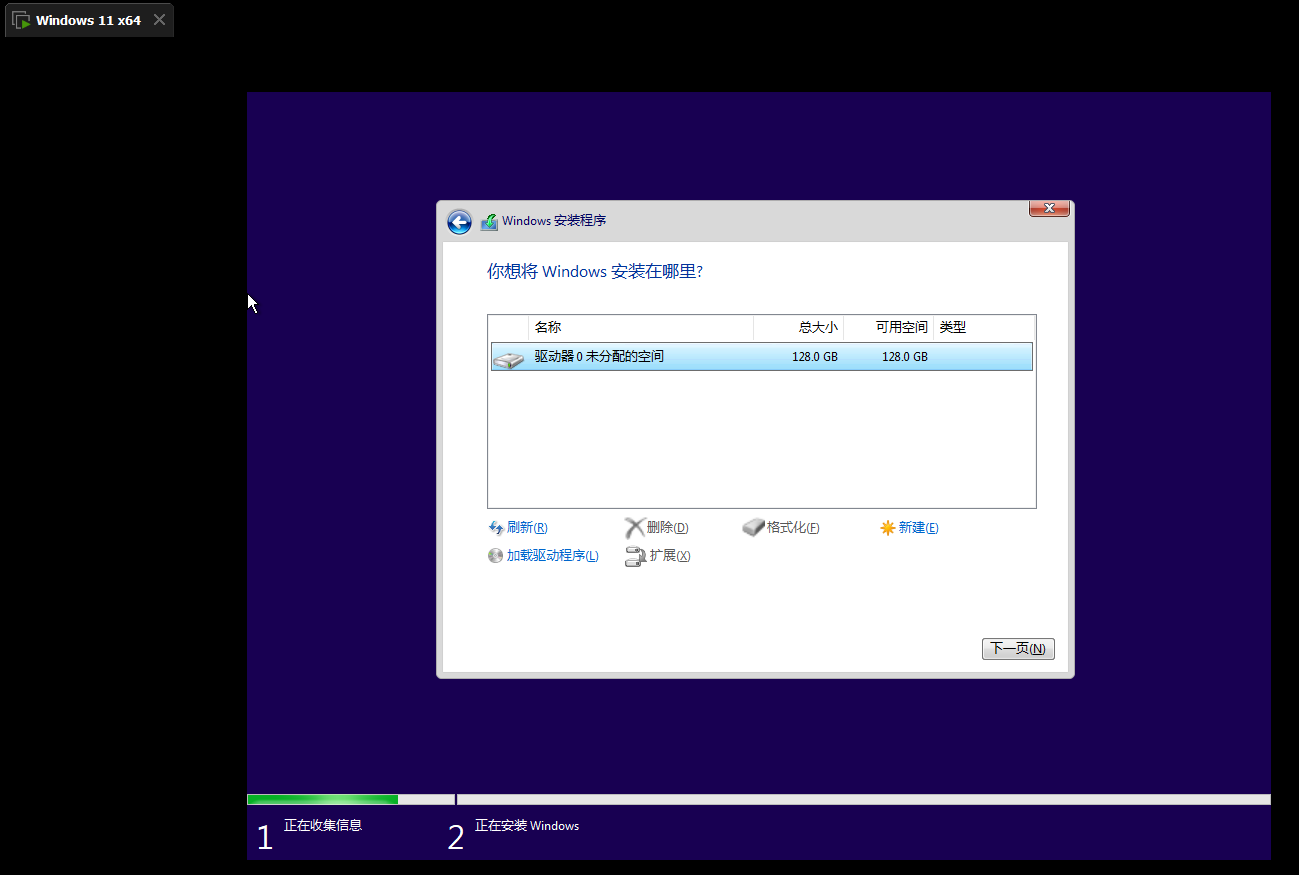Click the 128.0 GB free space cell
The image size is (1299, 875).
point(905,357)
